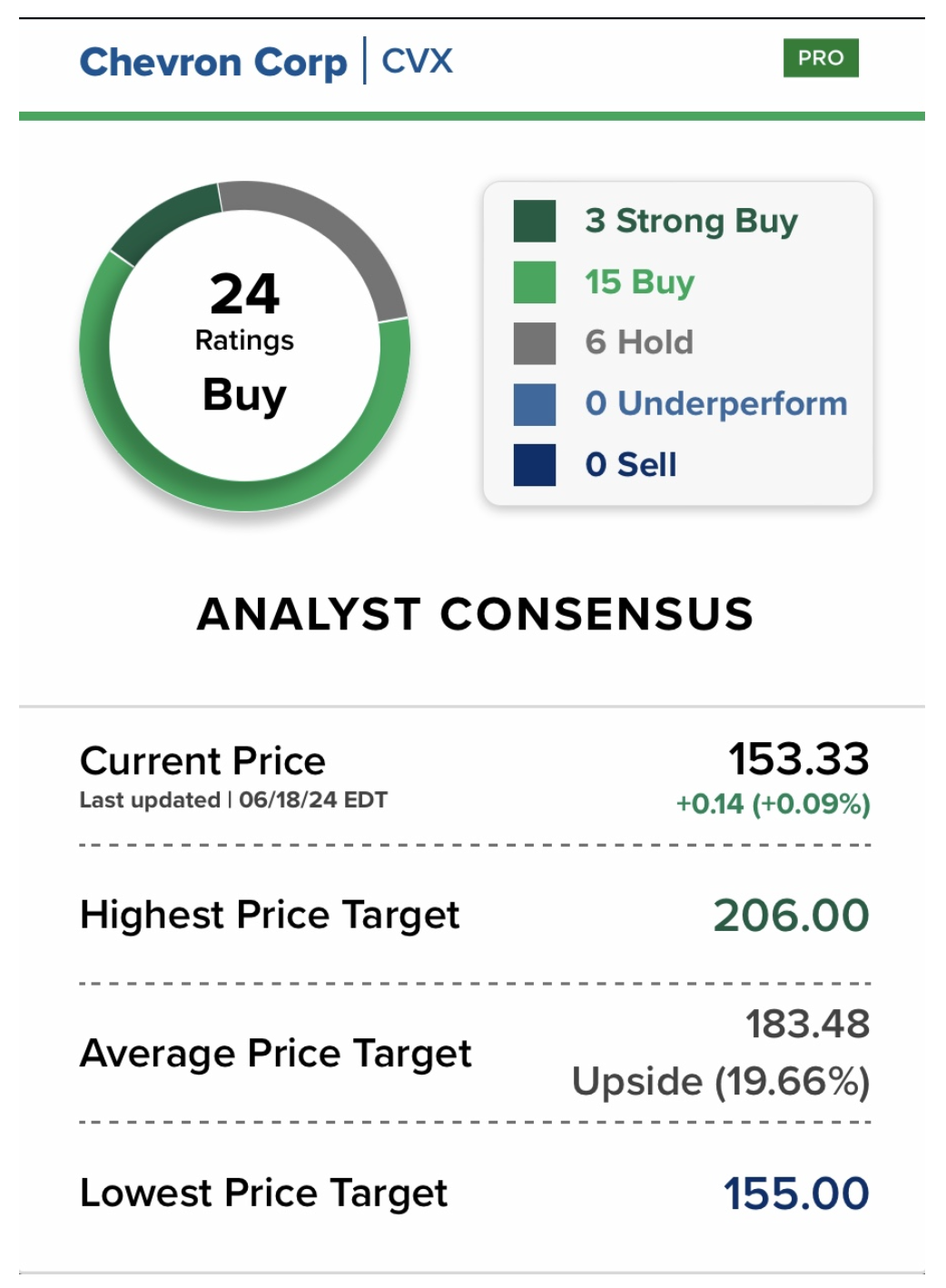Image resolution: width=946 pixels, height=1288 pixels.
Task: Click the 0 Sell legend label
Action: click(x=631, y=464)
